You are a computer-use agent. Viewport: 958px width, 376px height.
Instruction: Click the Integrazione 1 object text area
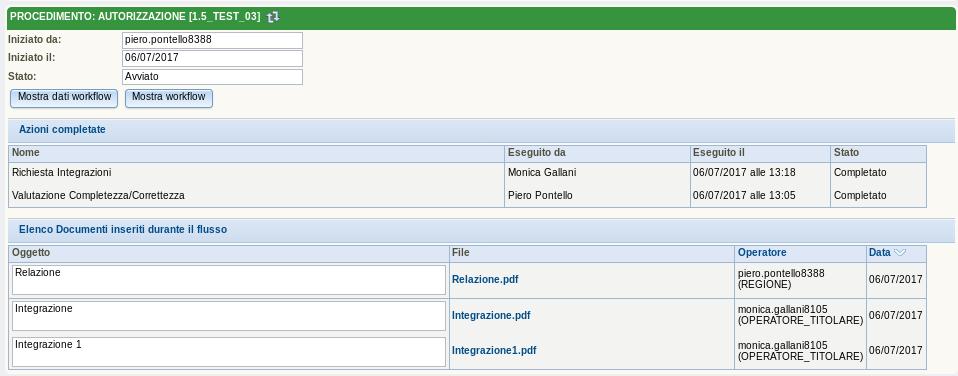coord(229,352)
